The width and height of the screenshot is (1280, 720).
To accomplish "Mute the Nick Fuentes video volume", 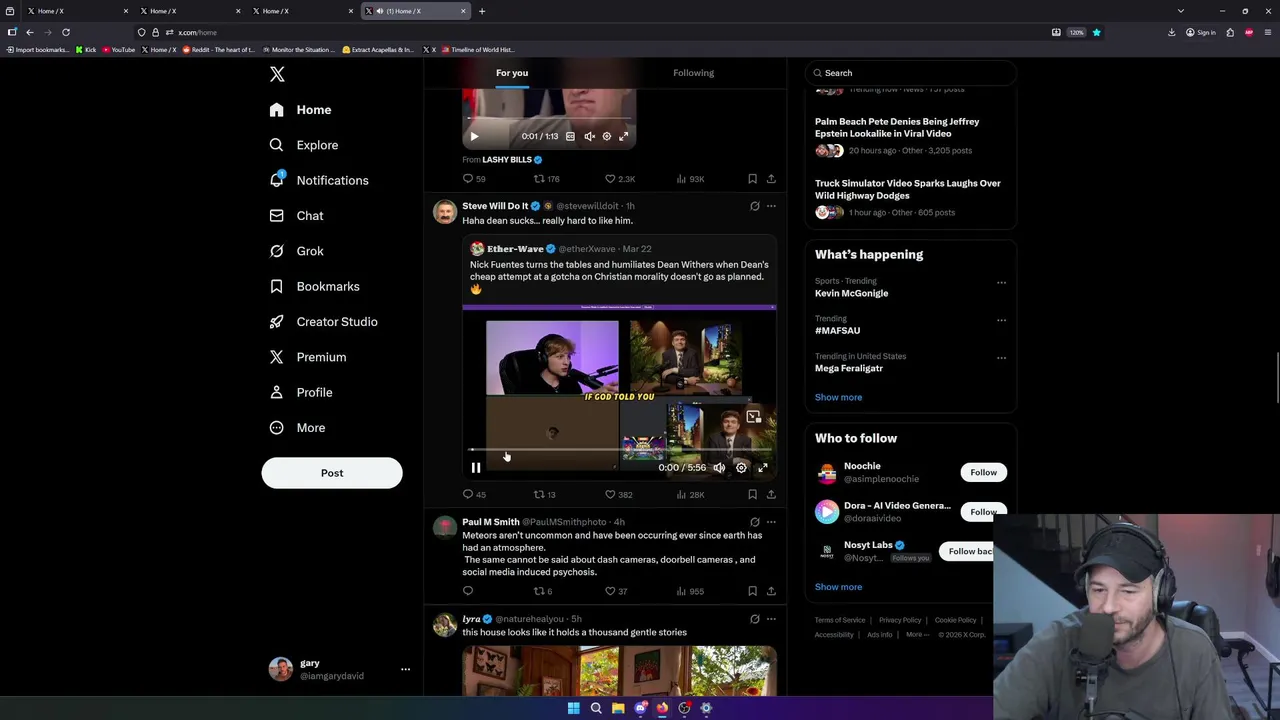I will [719, 468].
